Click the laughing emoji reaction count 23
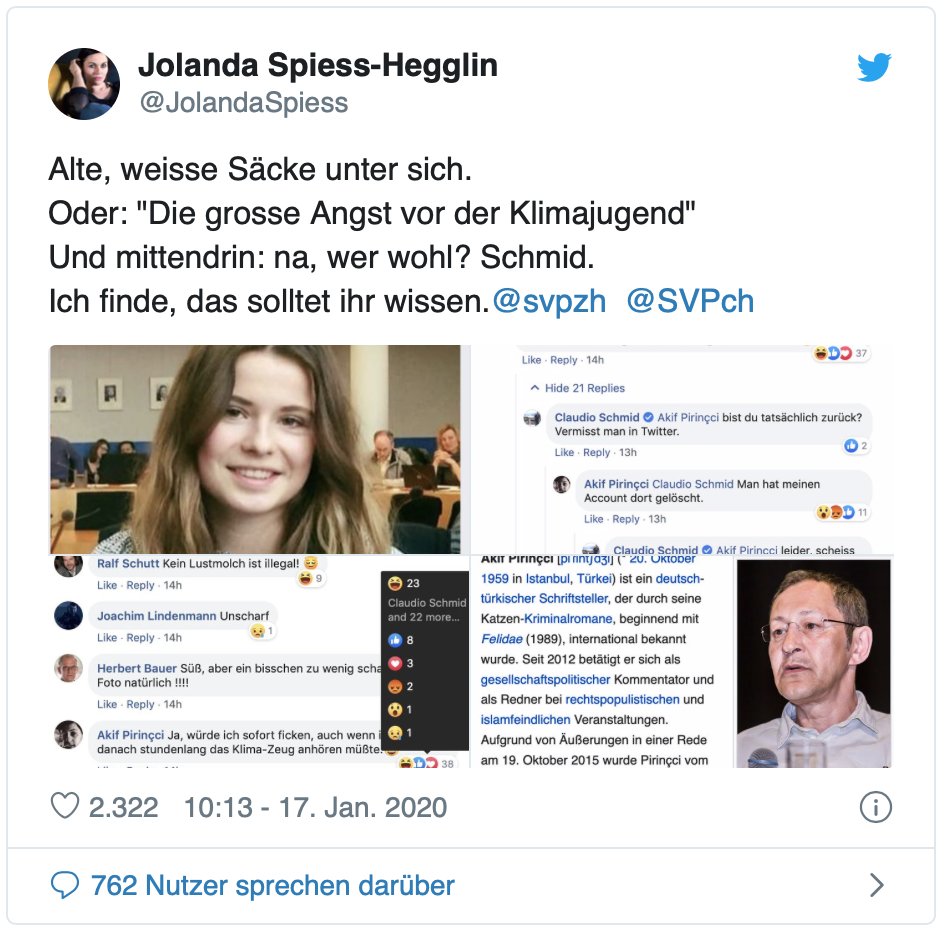 coord(404,584)
